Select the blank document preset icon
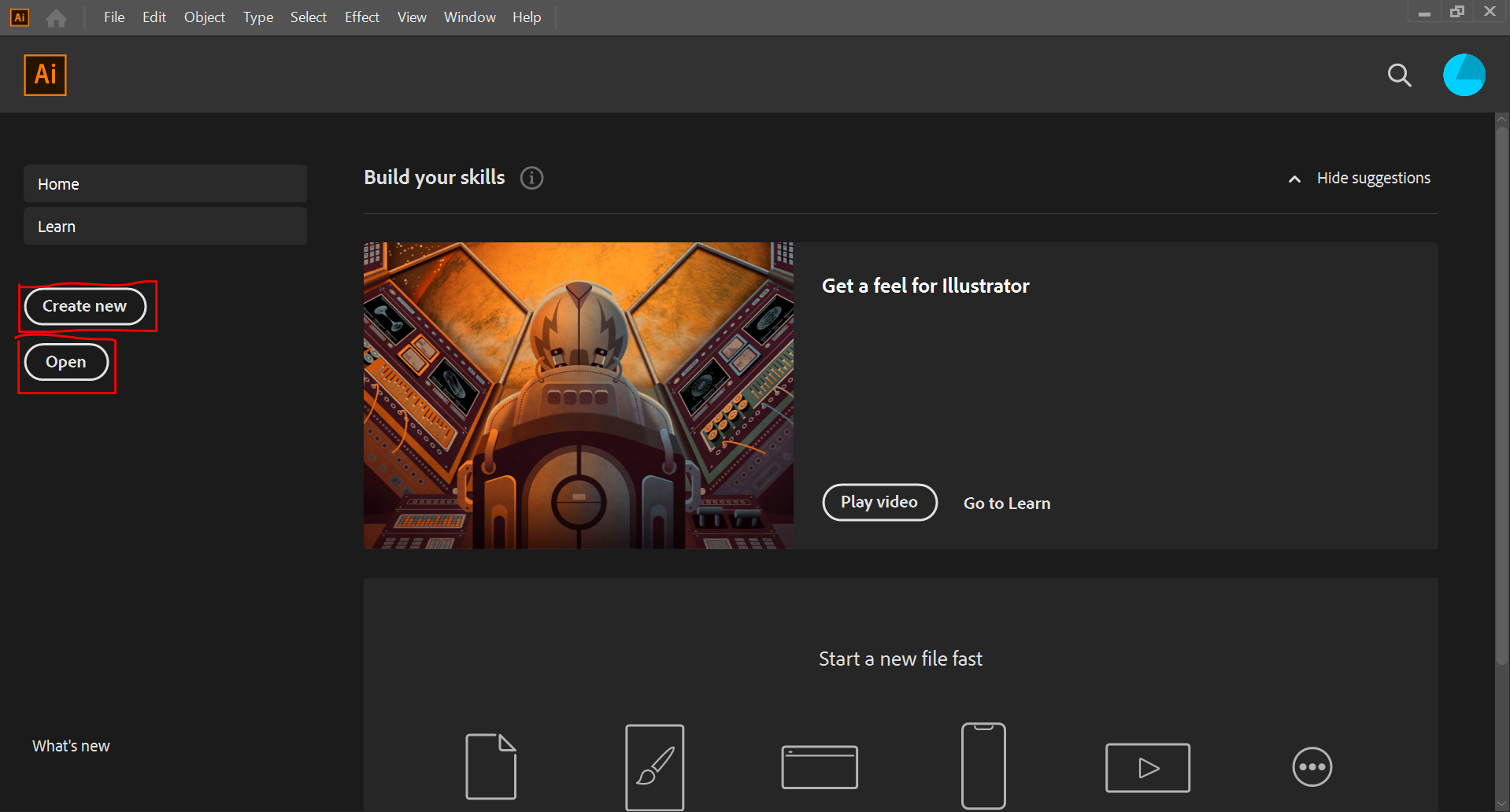Image resolution: width=1510 pixels, height=812 pixels. click(490, 766)
